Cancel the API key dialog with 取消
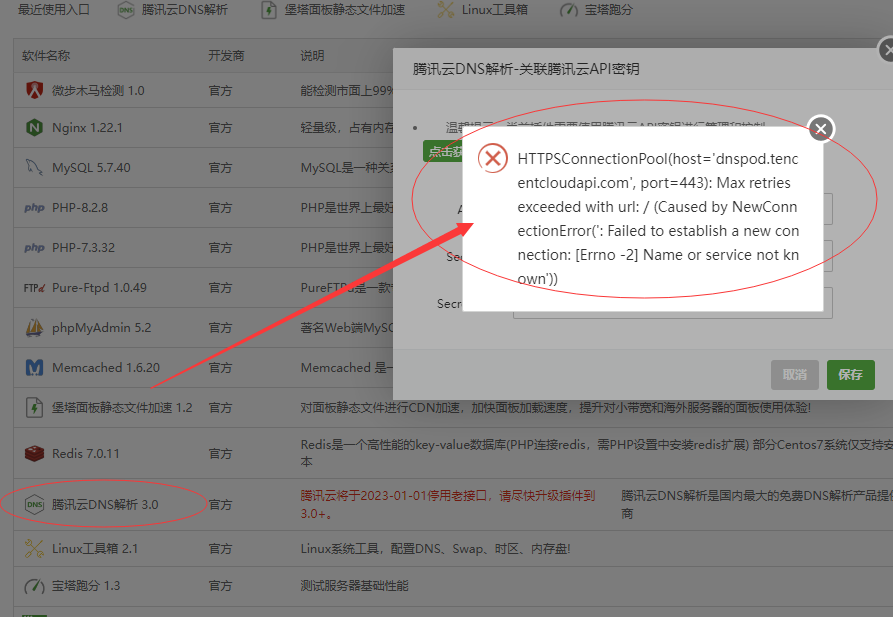The height and width of the screenshot is (617, 893). click(794, 375)
